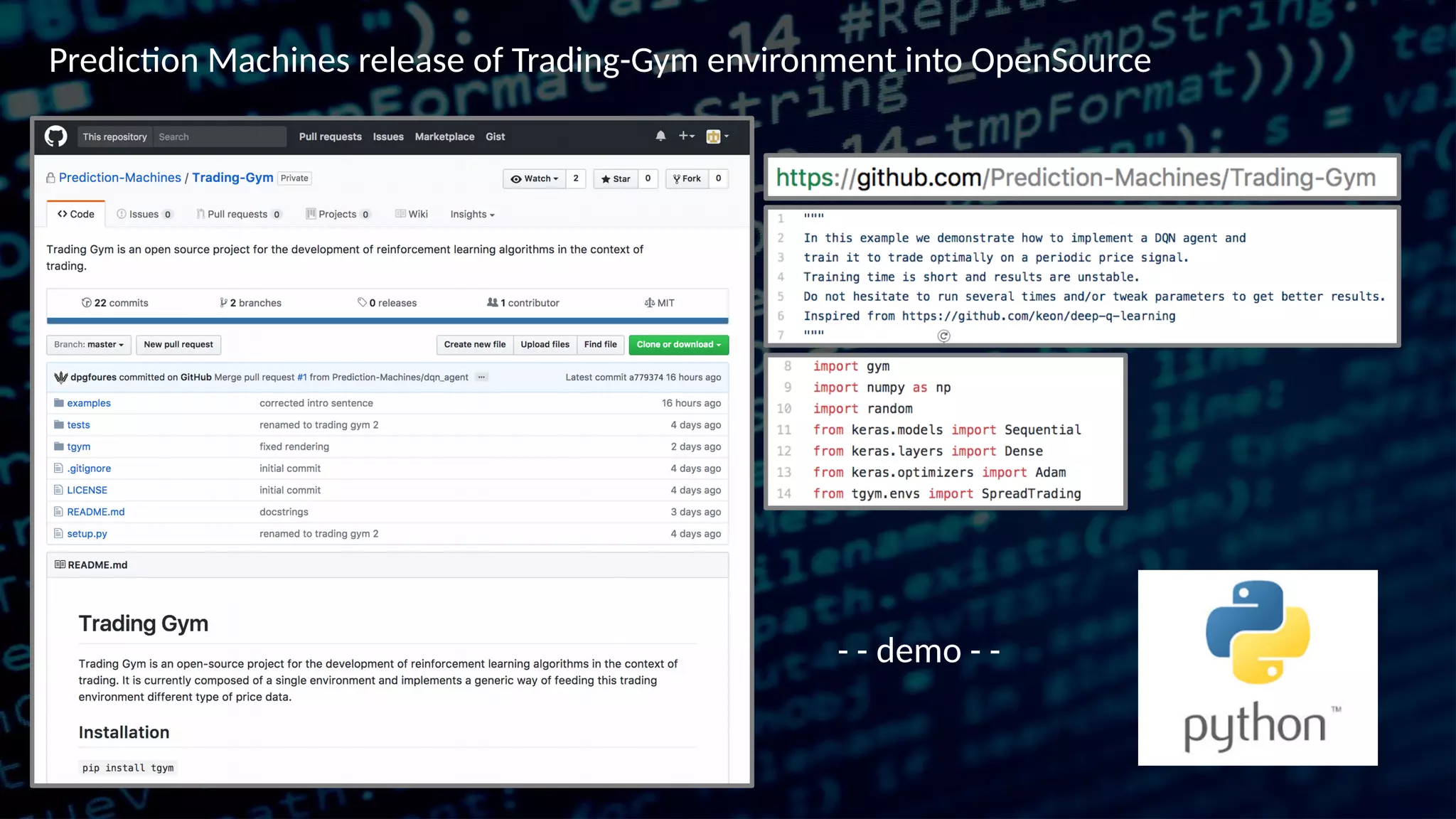Screen dimensions: 1456x819
Task: Go to Issues in top navigation bar
Action: [388, 136]
